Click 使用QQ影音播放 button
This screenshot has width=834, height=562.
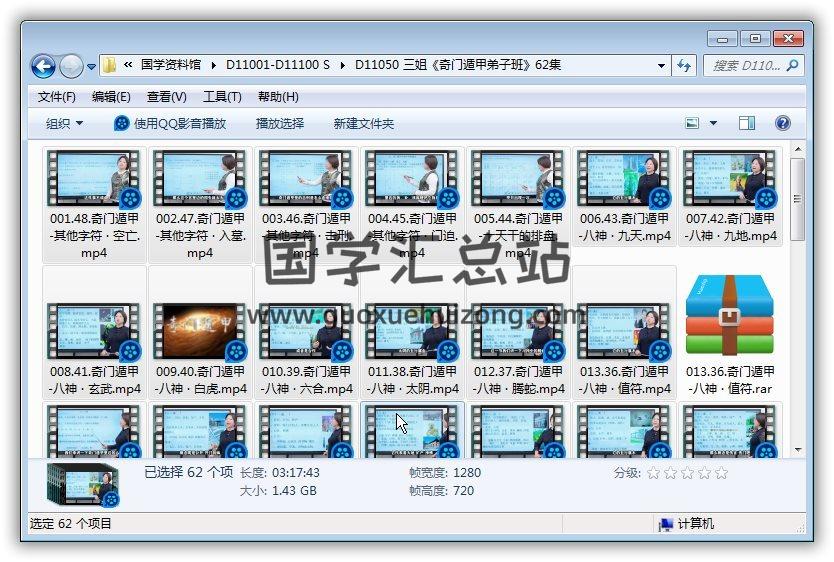click(170, 124)
